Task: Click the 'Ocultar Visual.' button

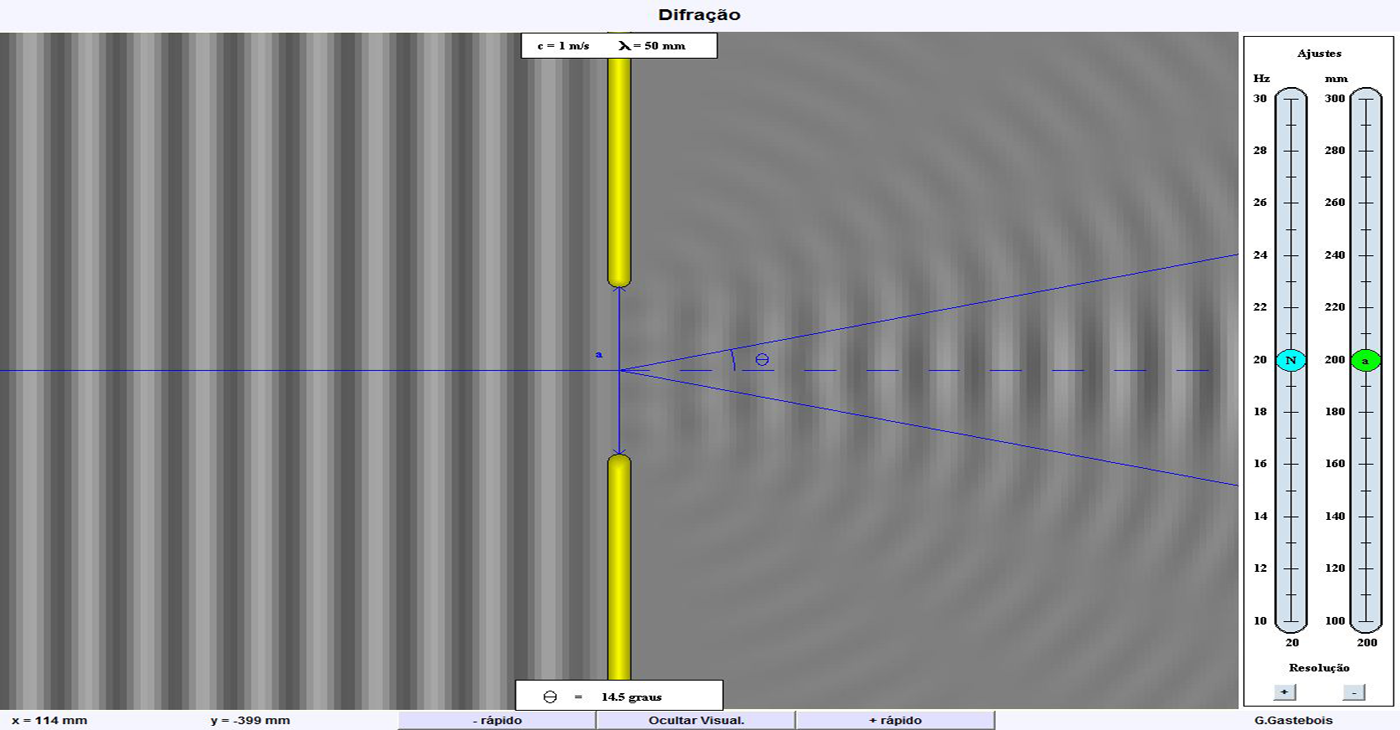Action: [x=696, y=720]
